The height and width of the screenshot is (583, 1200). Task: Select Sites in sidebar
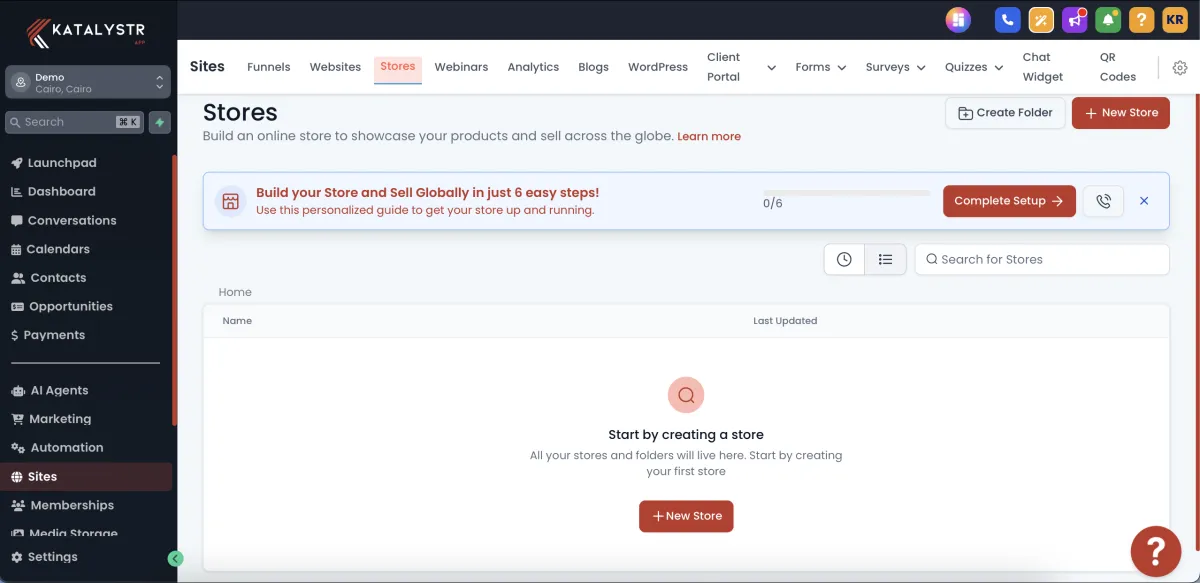(x=86, y=477)
